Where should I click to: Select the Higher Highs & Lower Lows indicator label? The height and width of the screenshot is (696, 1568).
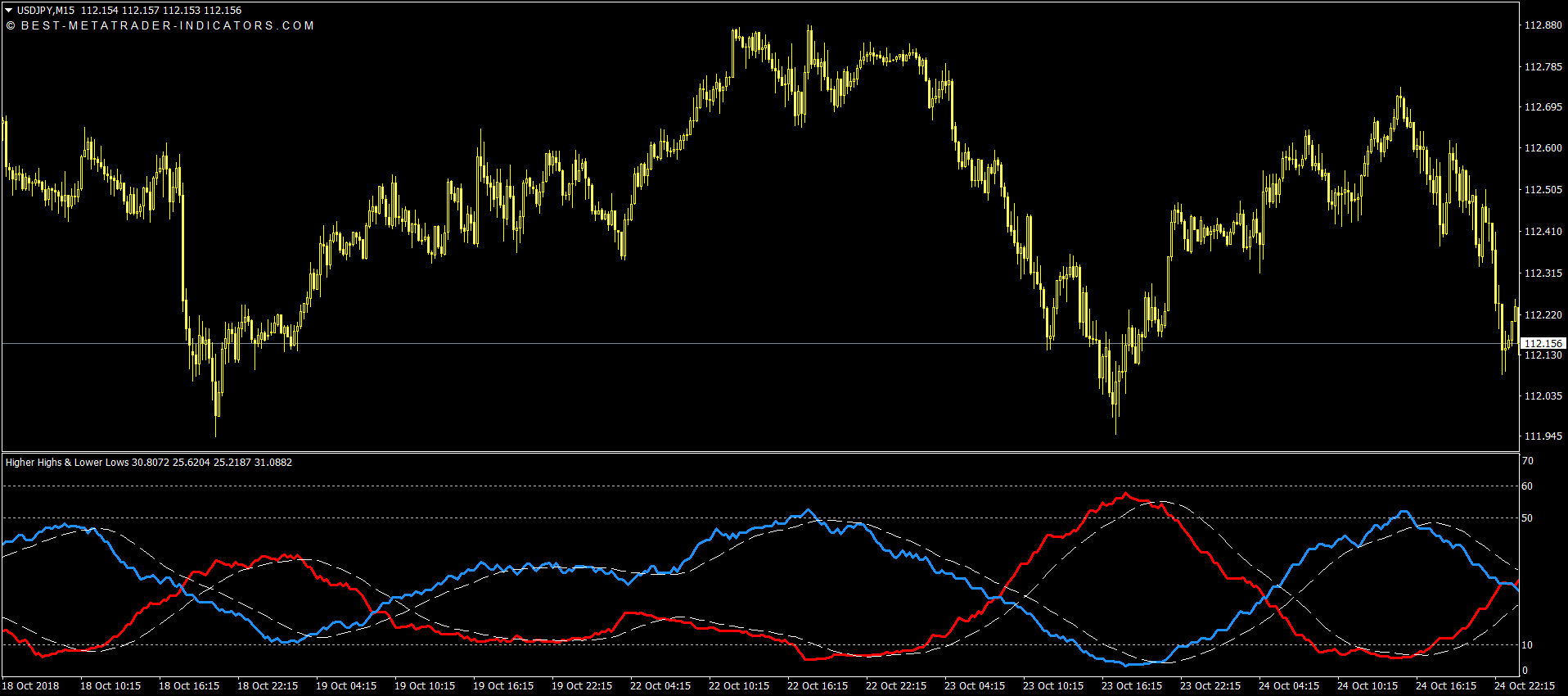click(67, 463)
